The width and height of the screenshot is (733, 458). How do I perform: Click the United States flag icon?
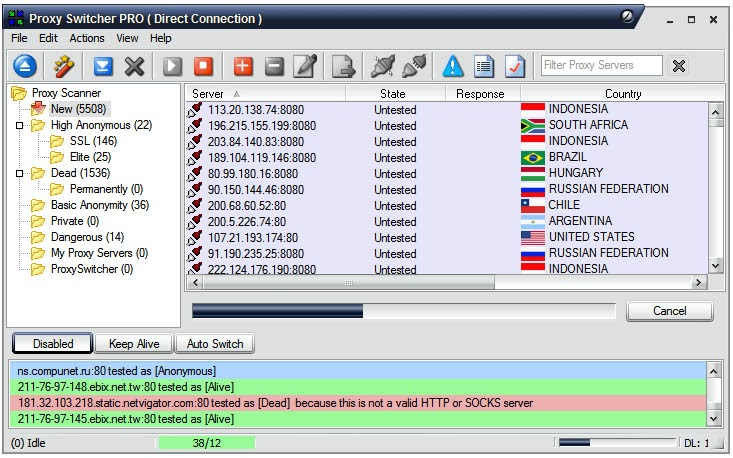coord(533,237)
